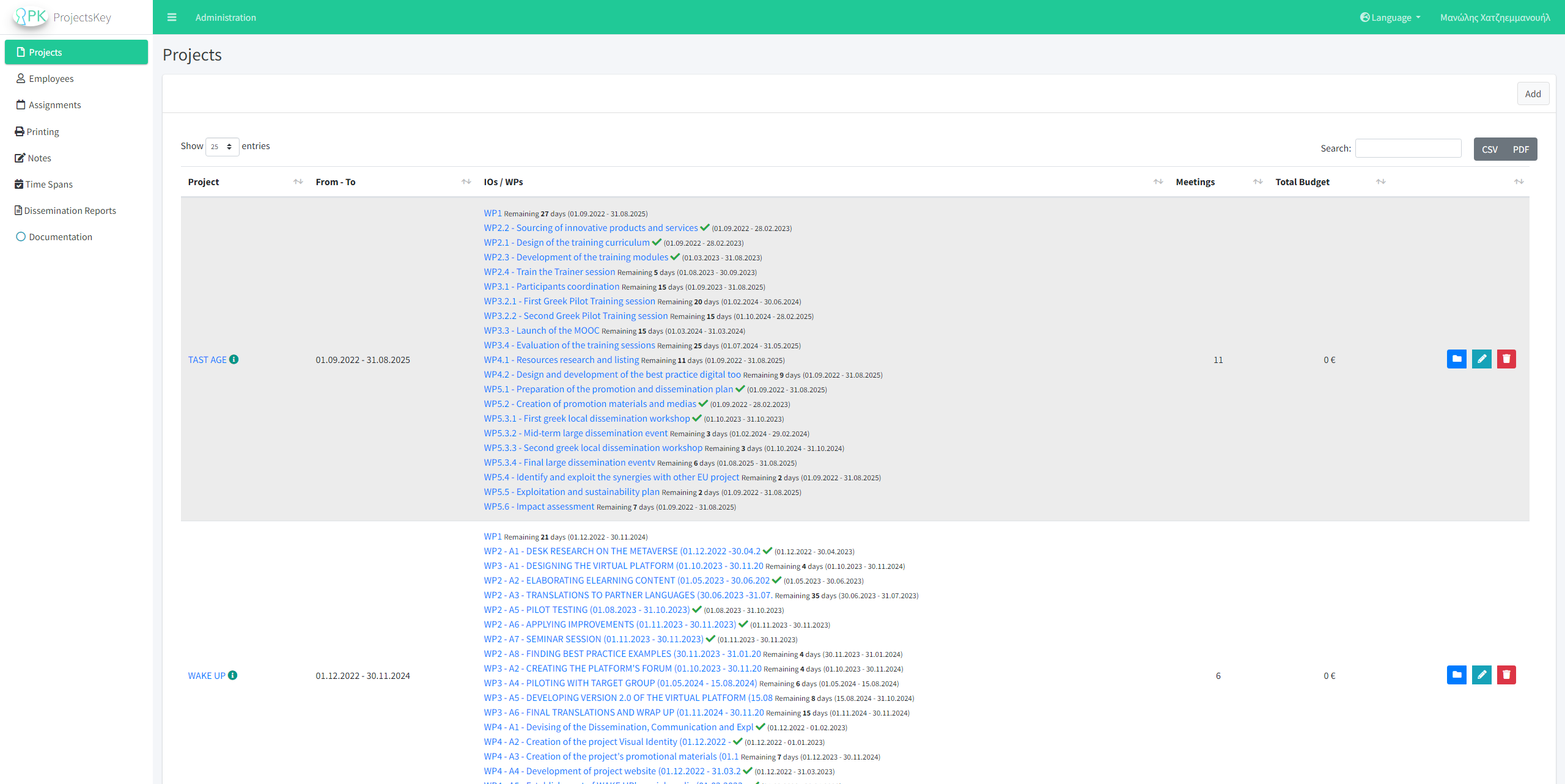Click into the Search input field

[x=1407, y=148]
